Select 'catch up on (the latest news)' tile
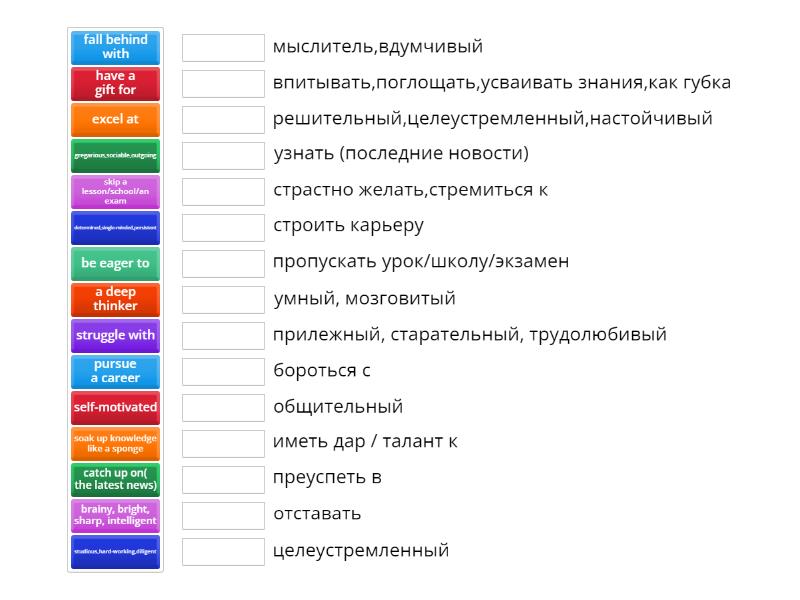The image size is (800, 600). click(115, 480)
